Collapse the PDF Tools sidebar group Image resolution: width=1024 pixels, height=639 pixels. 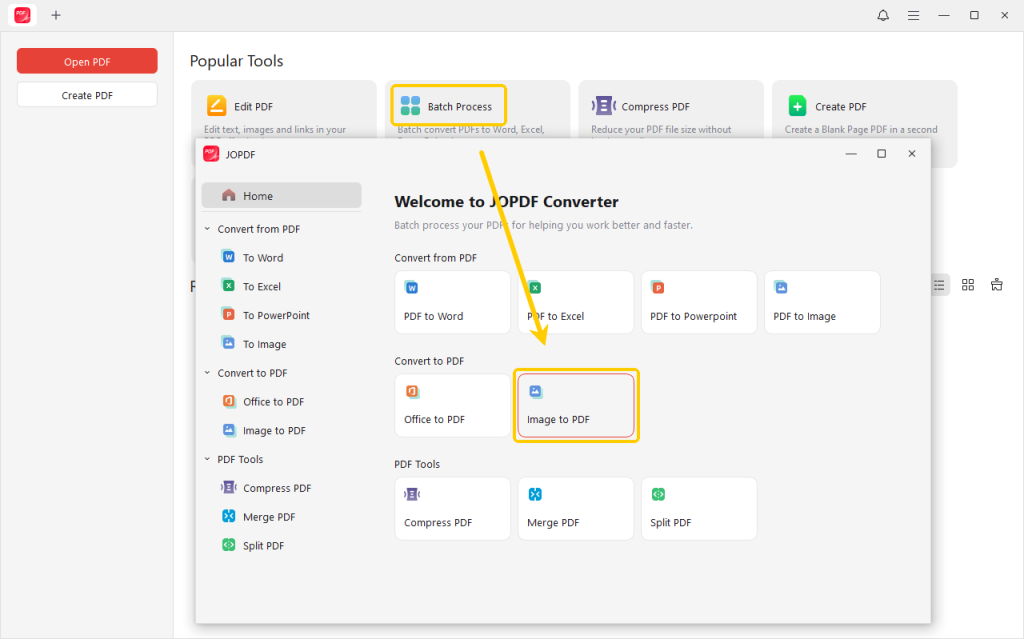207,459
